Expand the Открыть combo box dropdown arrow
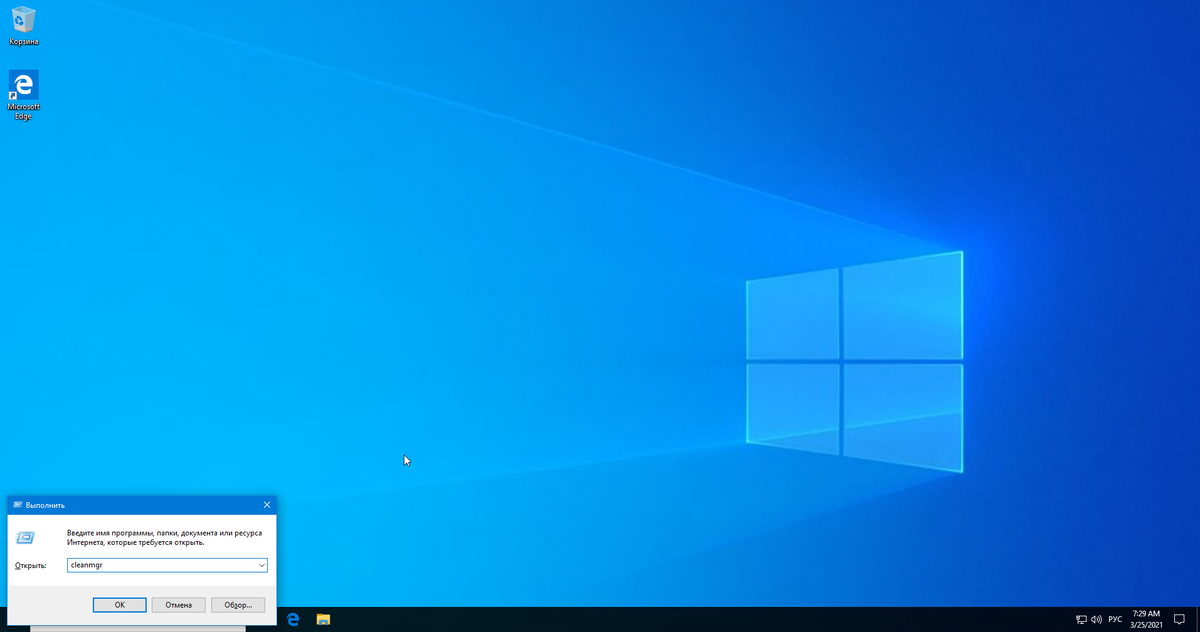1200x632 pixels. click(x=262, y=565)
